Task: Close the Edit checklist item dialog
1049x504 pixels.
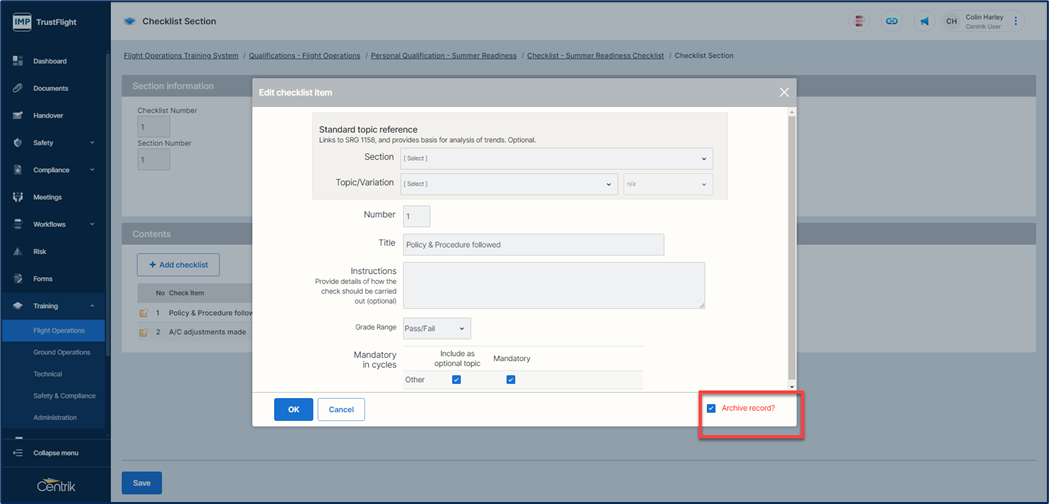Action: click(x=784, y=92)
